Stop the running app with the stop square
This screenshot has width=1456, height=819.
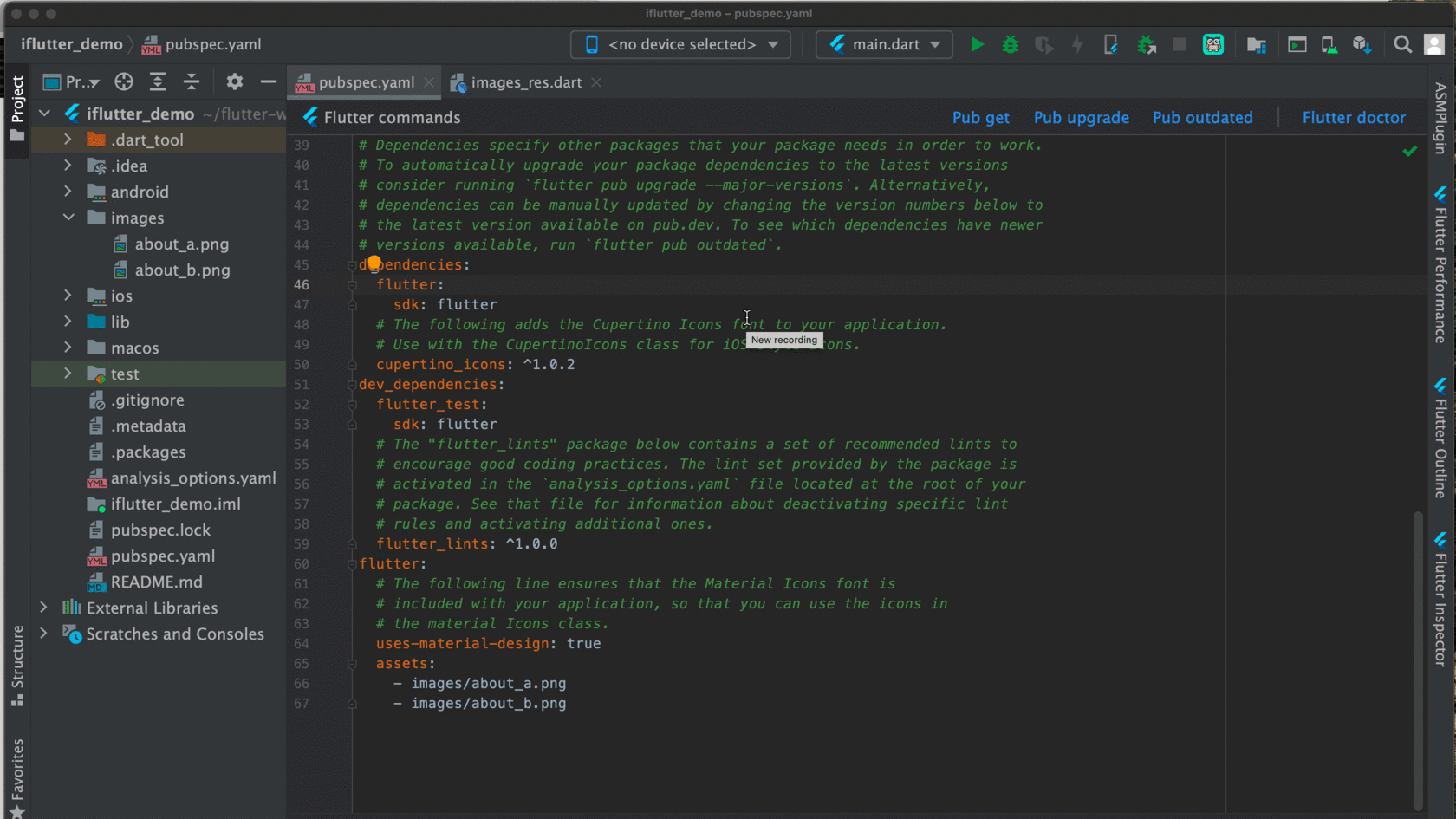click(1180, 44)
